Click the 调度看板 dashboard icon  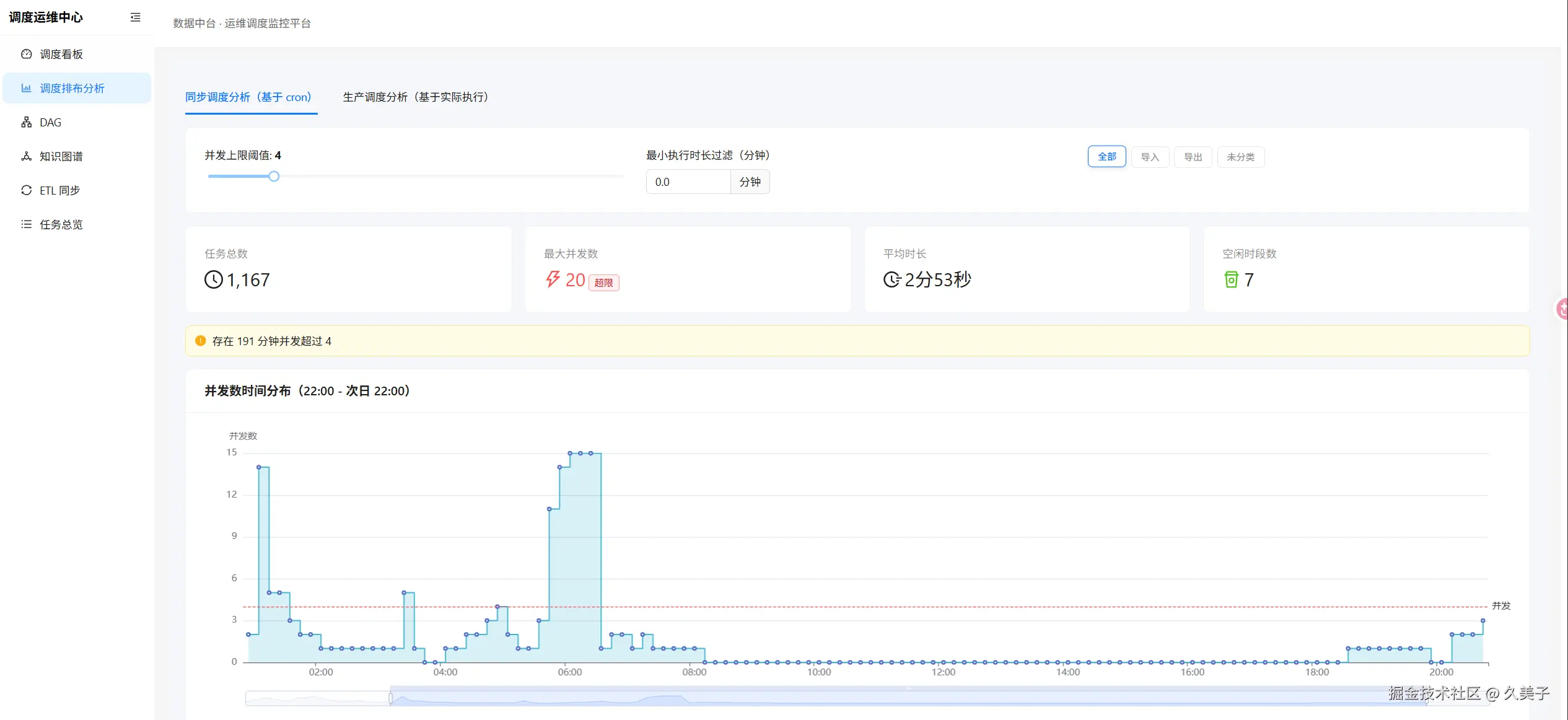26,54
